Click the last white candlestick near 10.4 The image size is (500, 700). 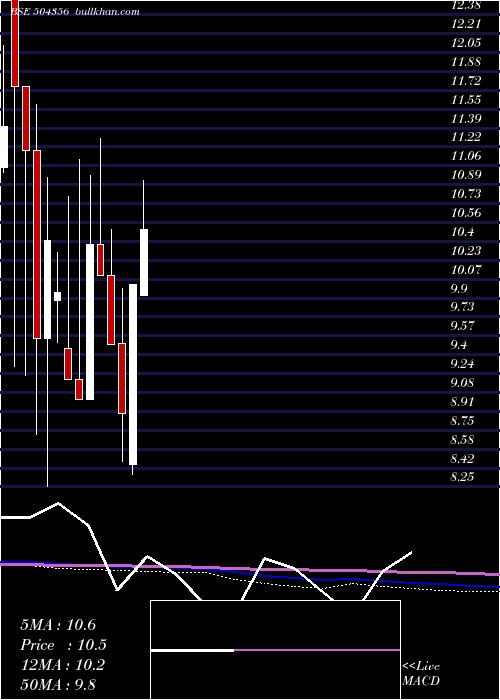[x=144, y=262]
